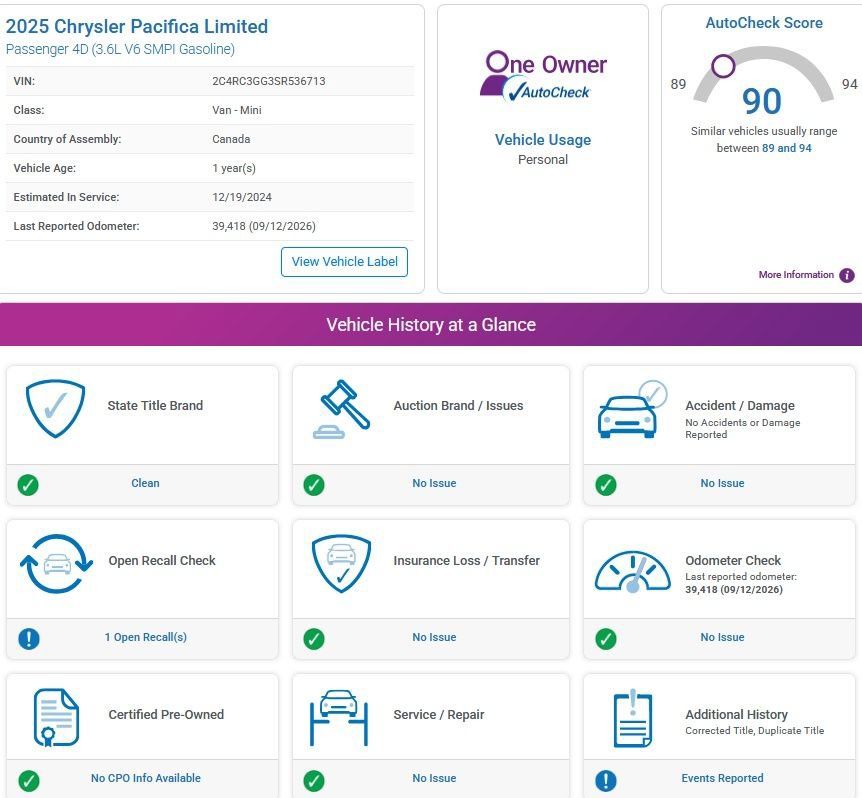
Task: Click the between 89 and 94 range text
Action: point(764,148)
